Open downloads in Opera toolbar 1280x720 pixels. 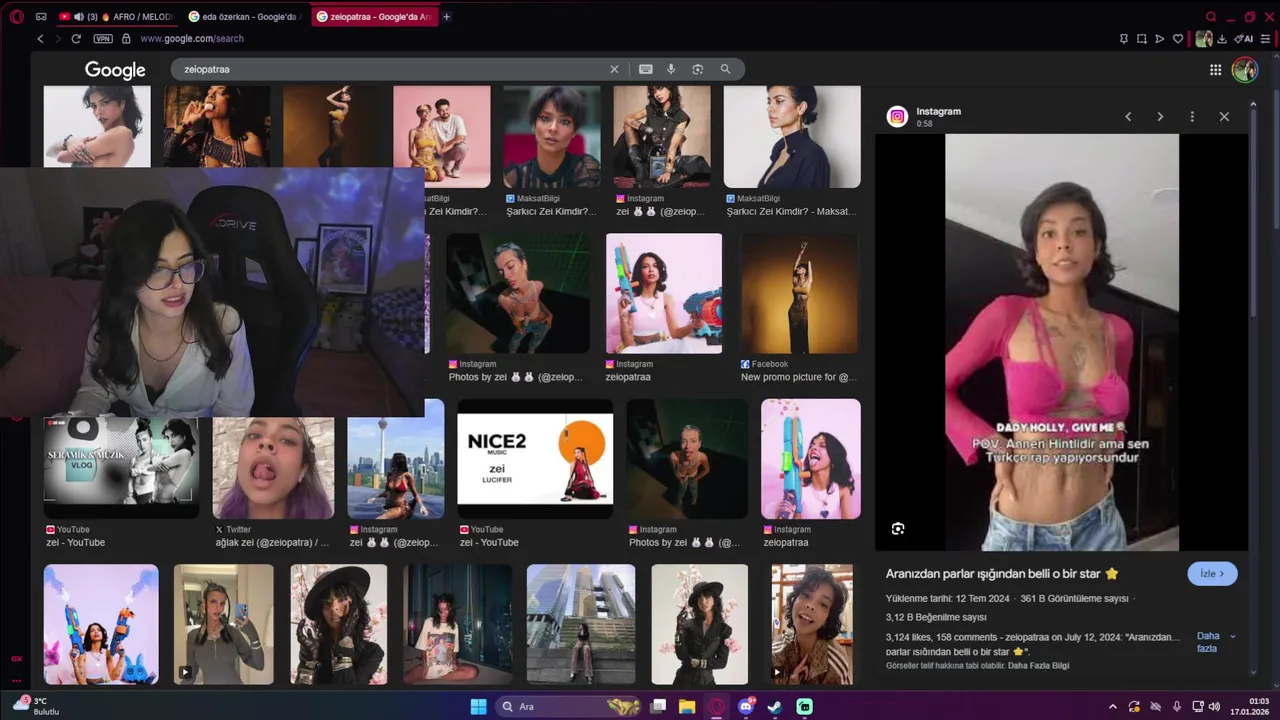(1222, 39)
